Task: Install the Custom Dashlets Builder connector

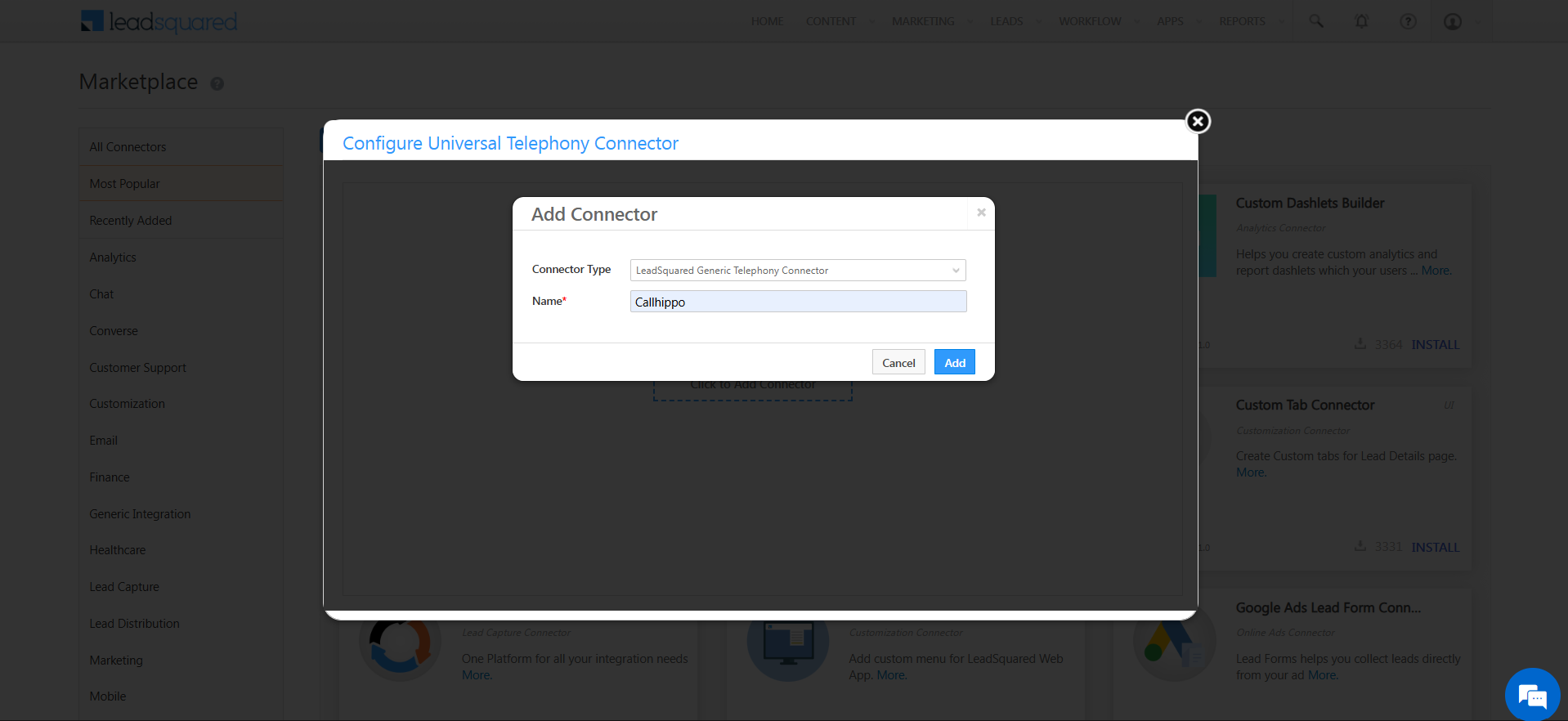Action: (x=1435, y=344)
